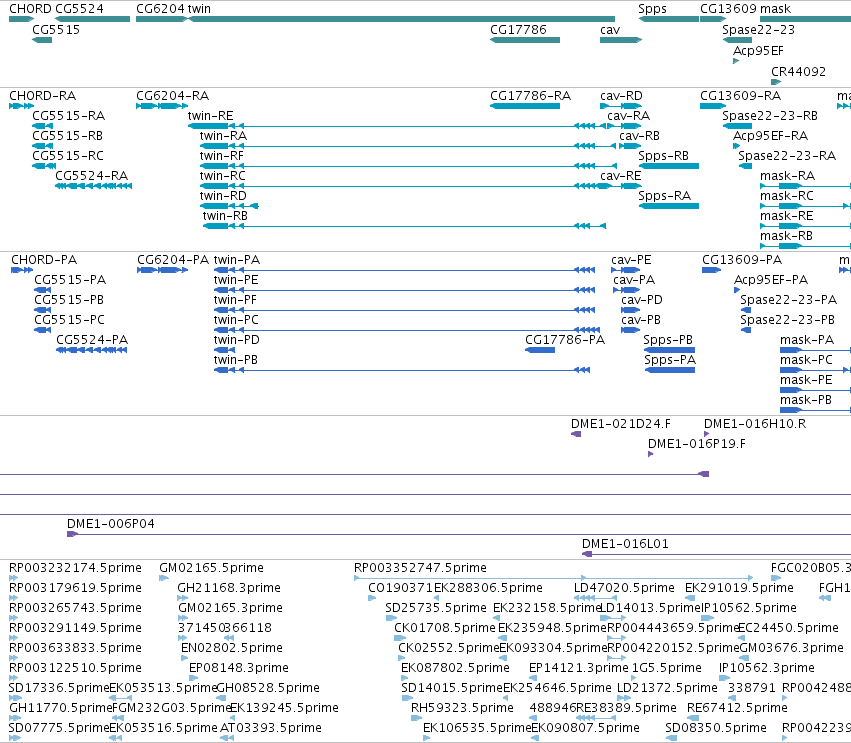This screenshot has height=743, width=851.
Task: Click the DME1-006P04 clone label
Action: pos(111,524)
